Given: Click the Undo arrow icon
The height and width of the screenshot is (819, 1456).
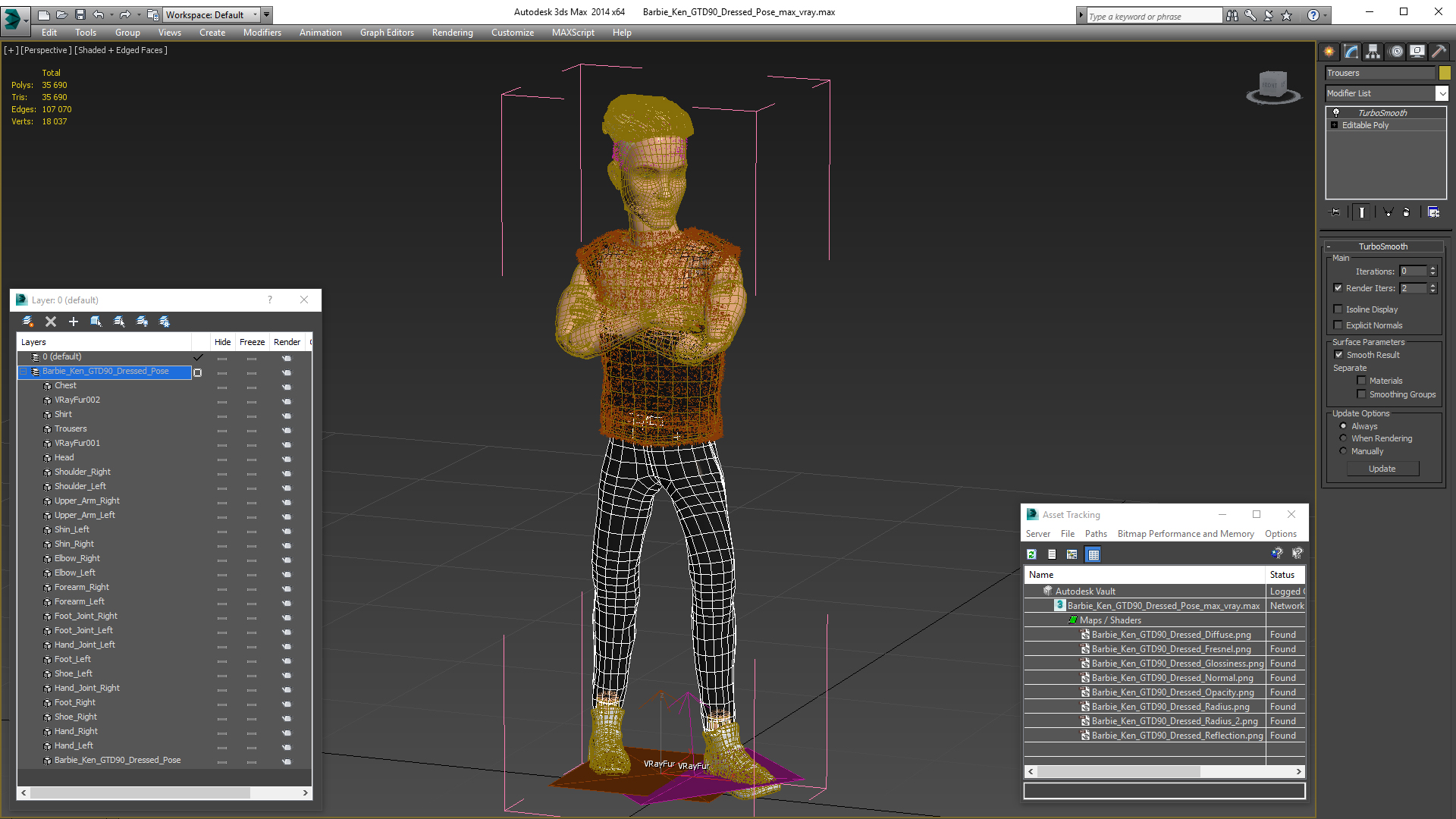Looking at the screenshot, I should (98, 14).
